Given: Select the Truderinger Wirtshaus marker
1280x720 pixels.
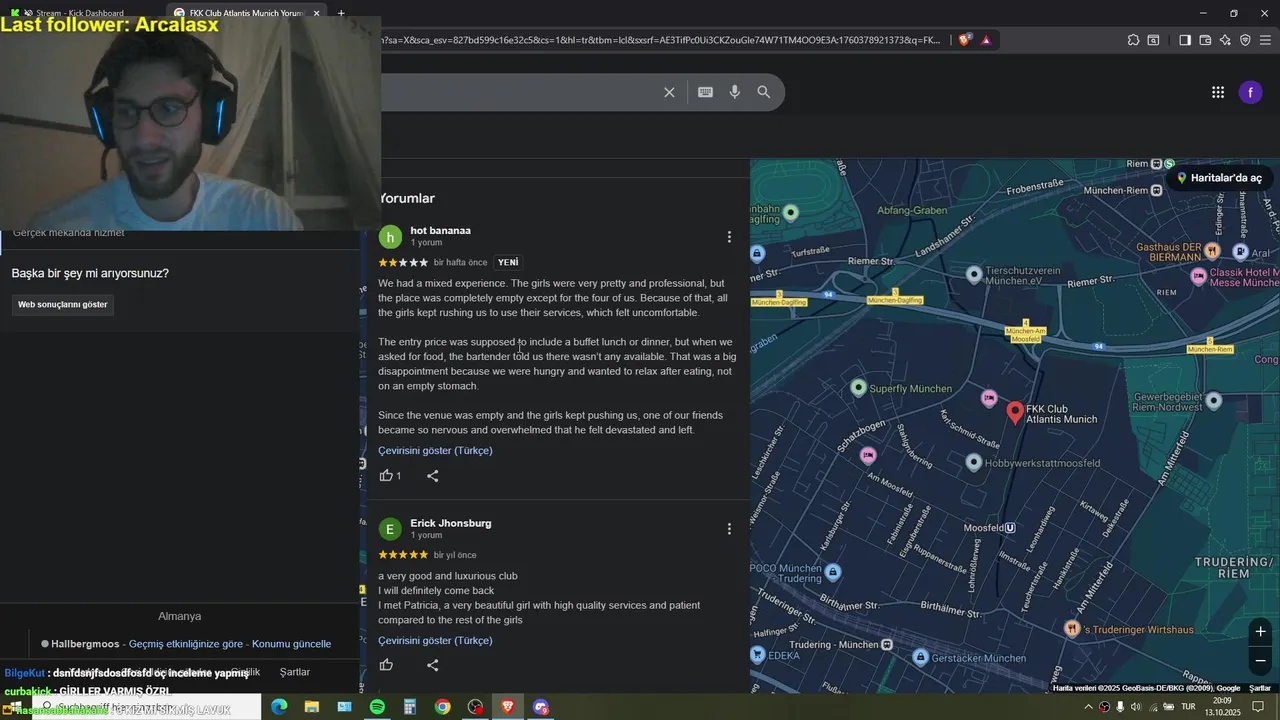Looking at the screenshot, I should tap(1072, 629).
